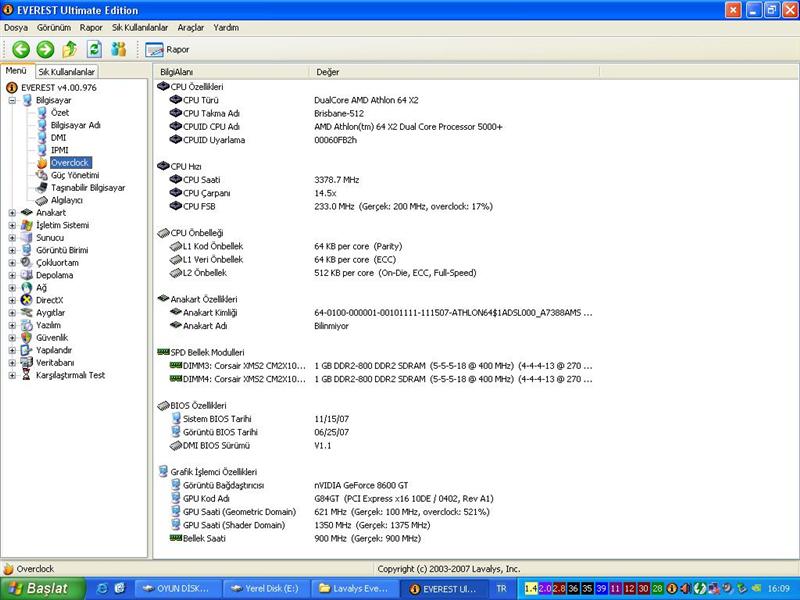Open the Lavalys Eve... folder taskbar button
The image size is (800, 600).
tap(353, 588)
